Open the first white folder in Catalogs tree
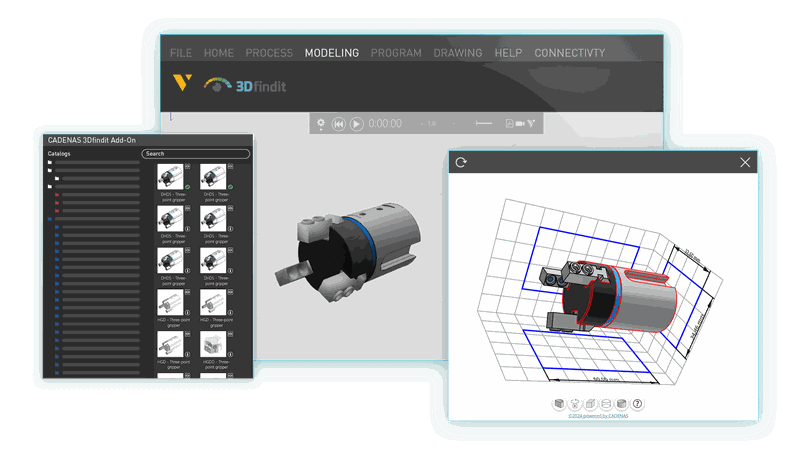Screen dimensions: 800x450 pos(50,162)
